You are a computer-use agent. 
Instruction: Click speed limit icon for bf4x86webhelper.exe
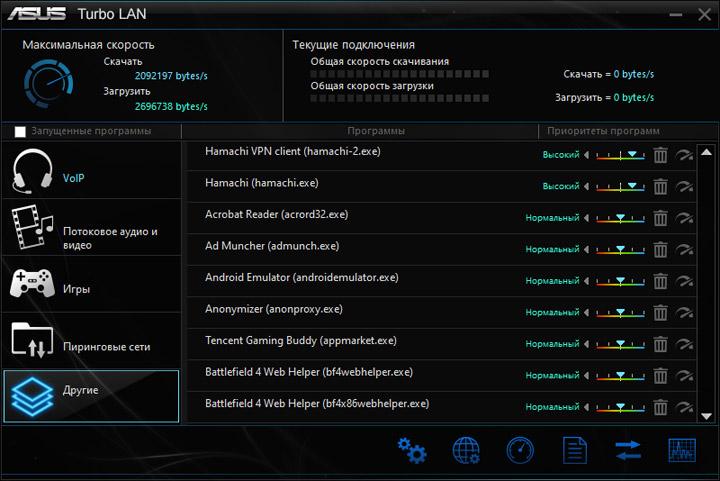coord(684,407)
